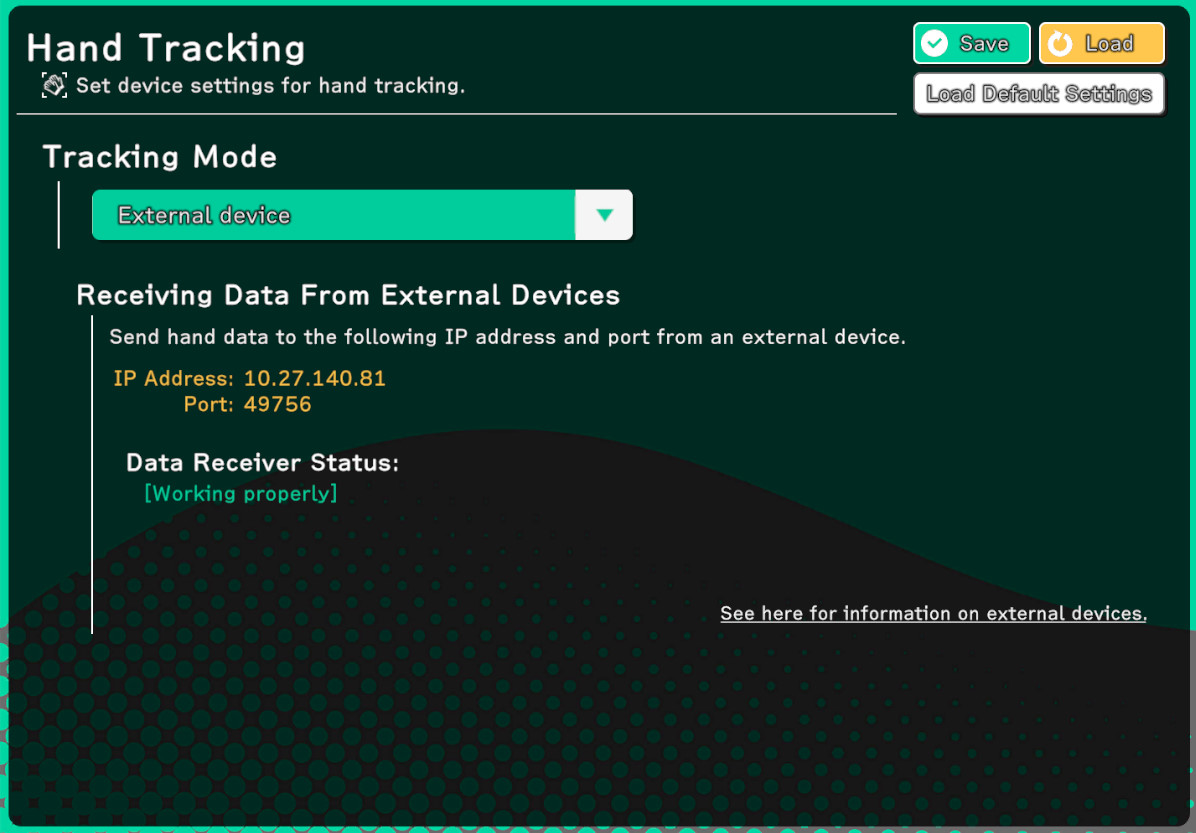Click the Hand Tracking page title
Image resolution: width=1196 pixels, height=833 pixels.
tap(166, 48)
